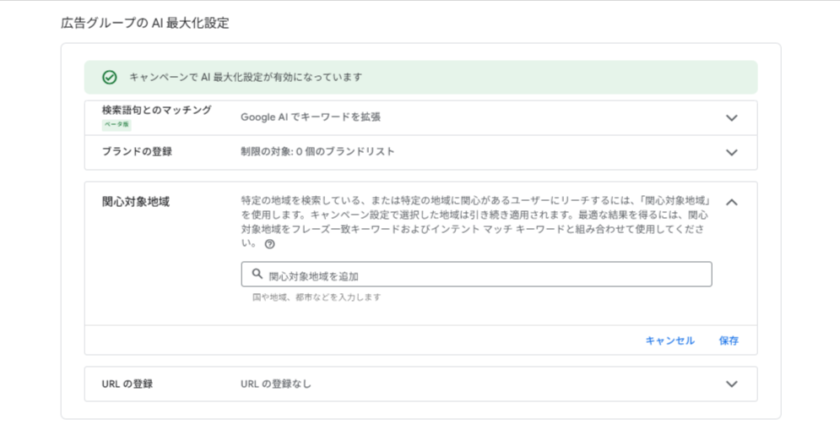Click the magnifier icon in the search field
Image resolution: width=840 pixels, height=430 pixels.
coord(257,274)
